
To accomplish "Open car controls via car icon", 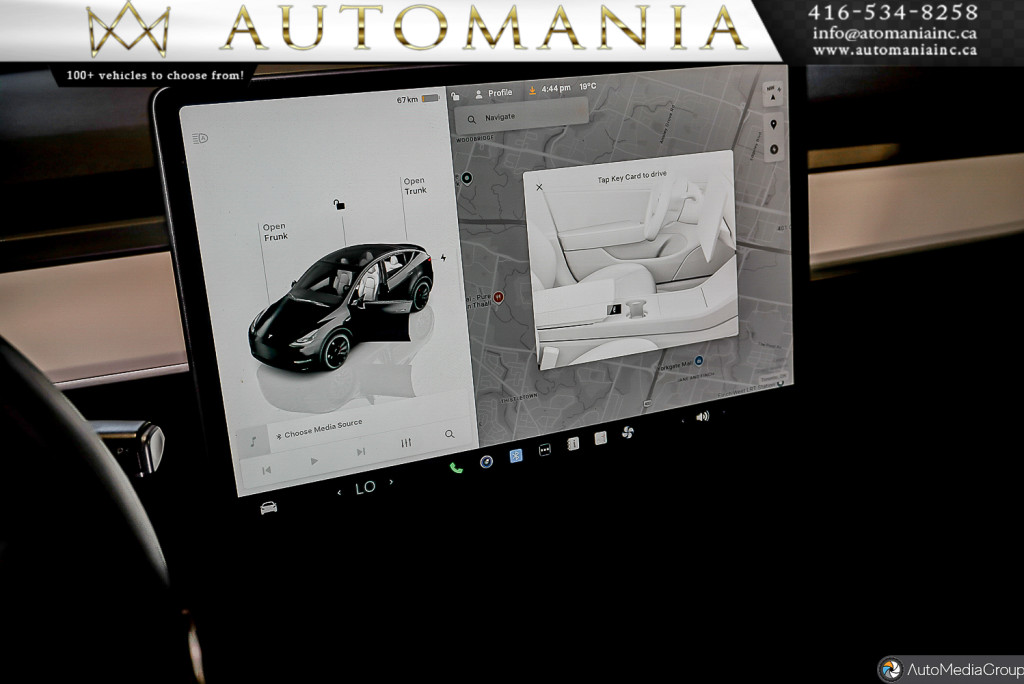I will [268, 508].
